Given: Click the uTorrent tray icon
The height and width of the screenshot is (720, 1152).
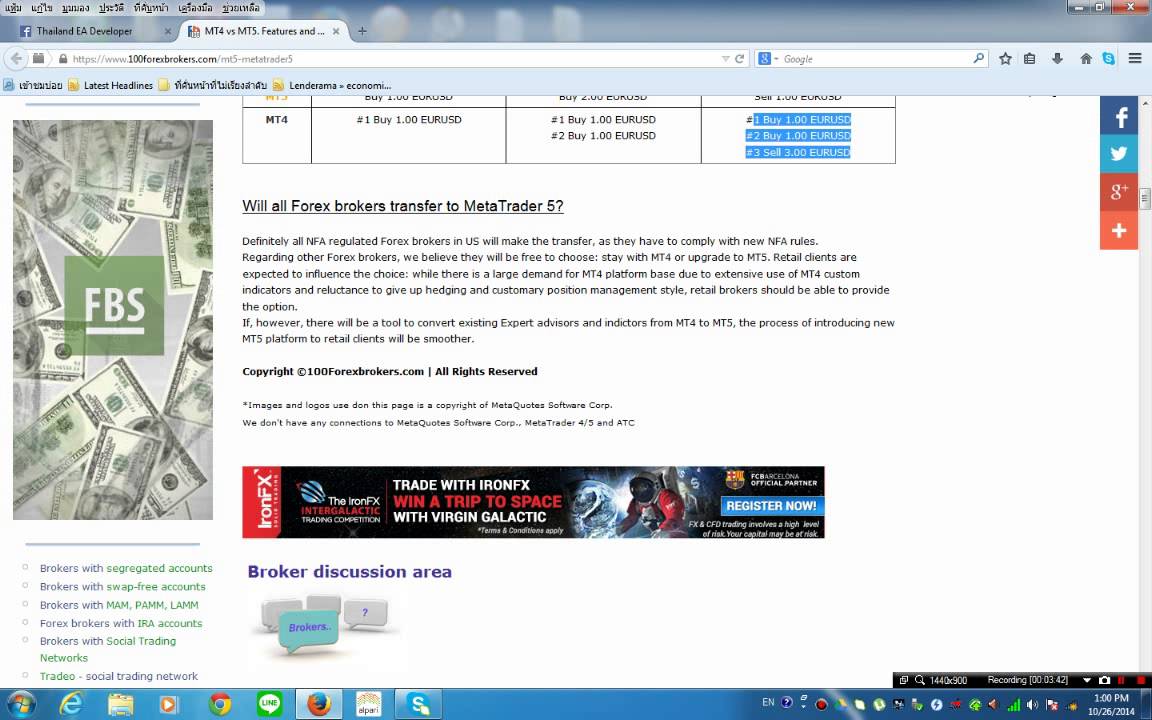Looking at the screenshot, I should (879, 705).
